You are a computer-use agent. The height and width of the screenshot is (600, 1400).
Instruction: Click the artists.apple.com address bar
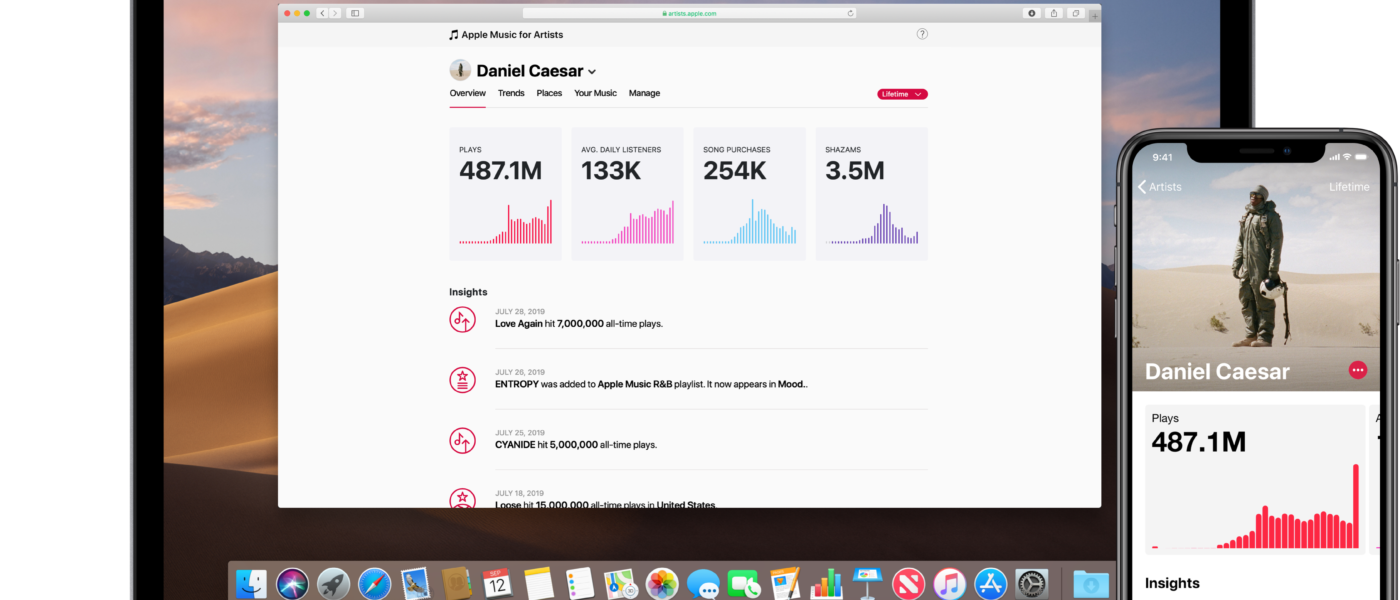(x=690, y=13)
